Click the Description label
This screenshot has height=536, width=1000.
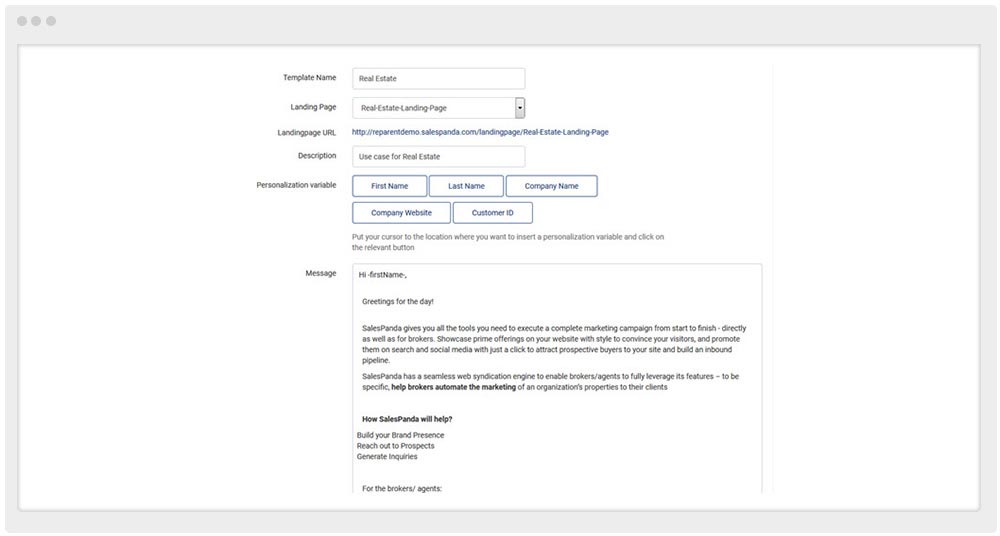coord(317,156)
